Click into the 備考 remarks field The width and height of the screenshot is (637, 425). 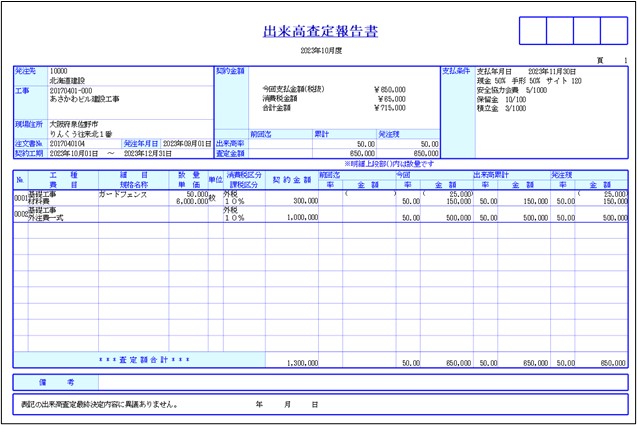click(x=360, y=381)
